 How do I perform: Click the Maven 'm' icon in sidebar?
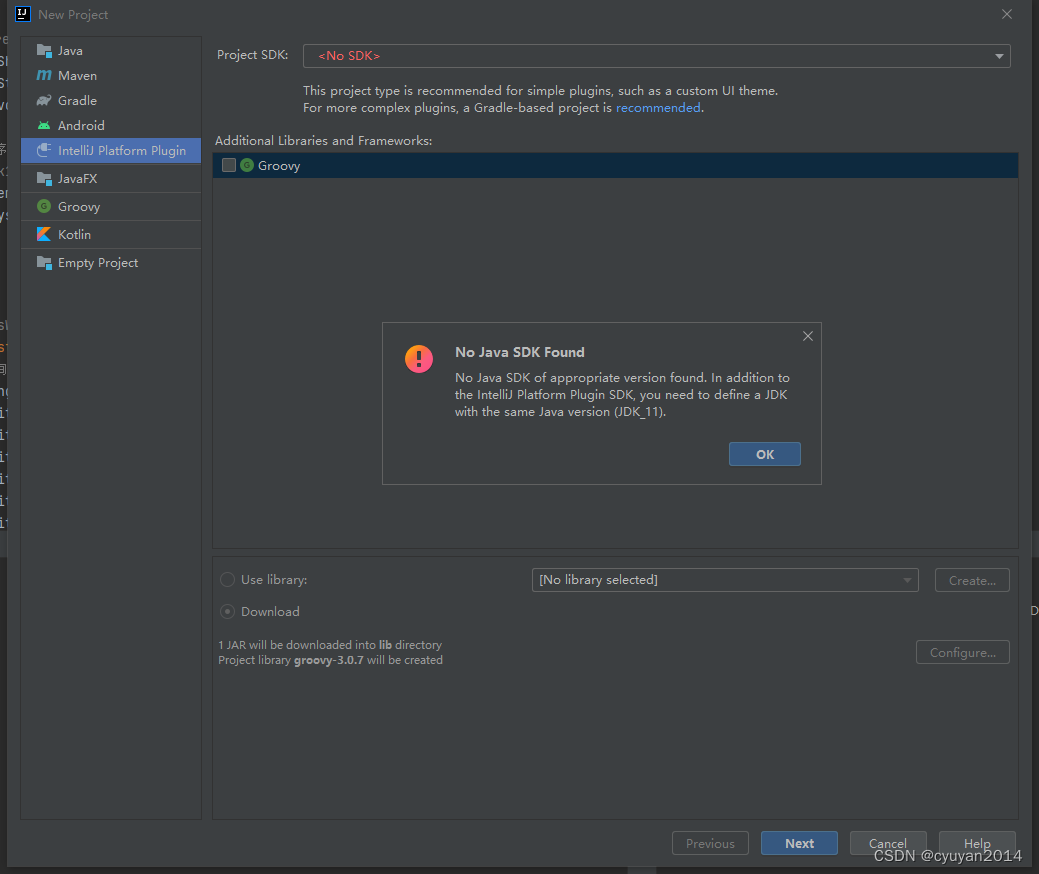44,76
